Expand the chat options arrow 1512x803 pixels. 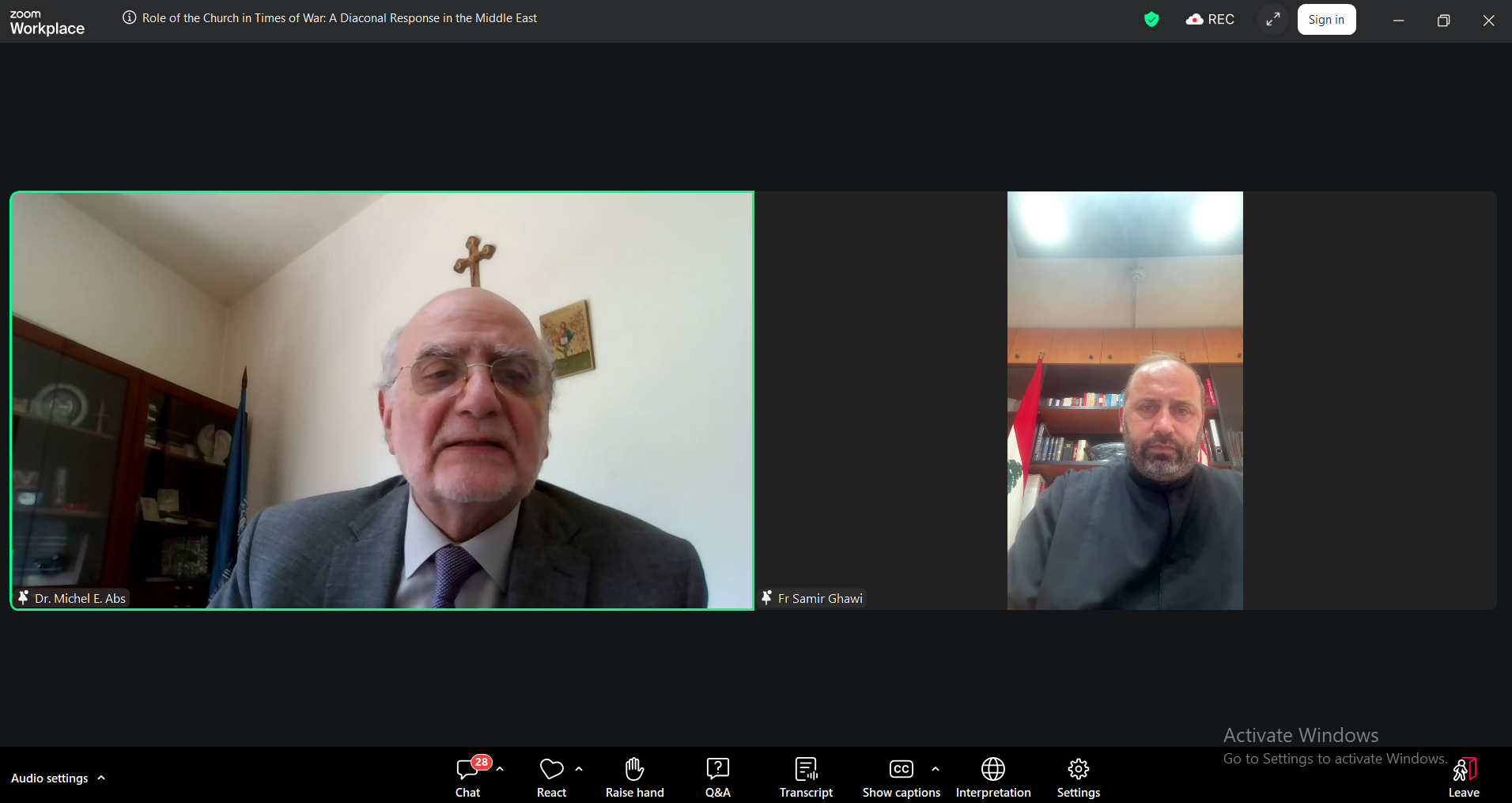point(500,769)
